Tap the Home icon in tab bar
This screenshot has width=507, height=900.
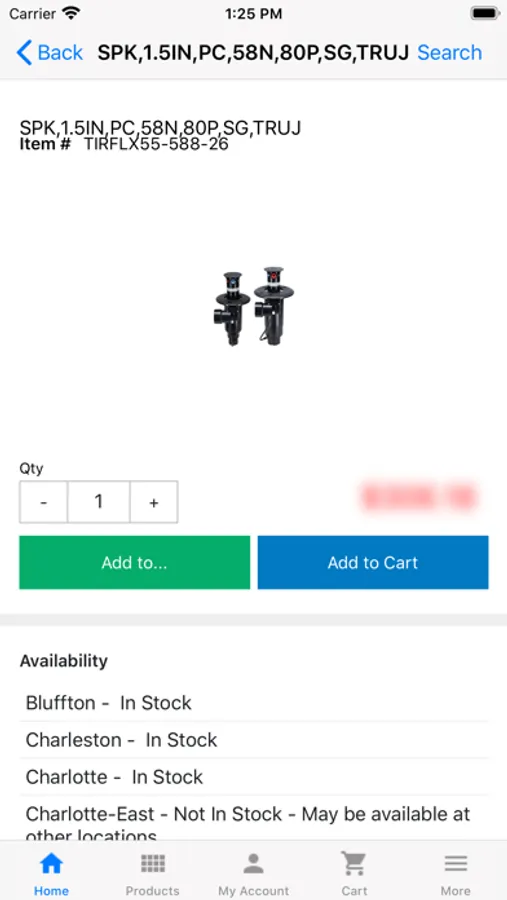[x=51, y=863]
